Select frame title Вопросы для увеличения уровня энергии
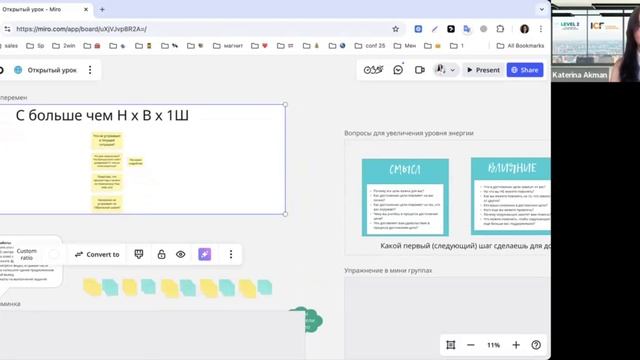 tap(409, 133)
